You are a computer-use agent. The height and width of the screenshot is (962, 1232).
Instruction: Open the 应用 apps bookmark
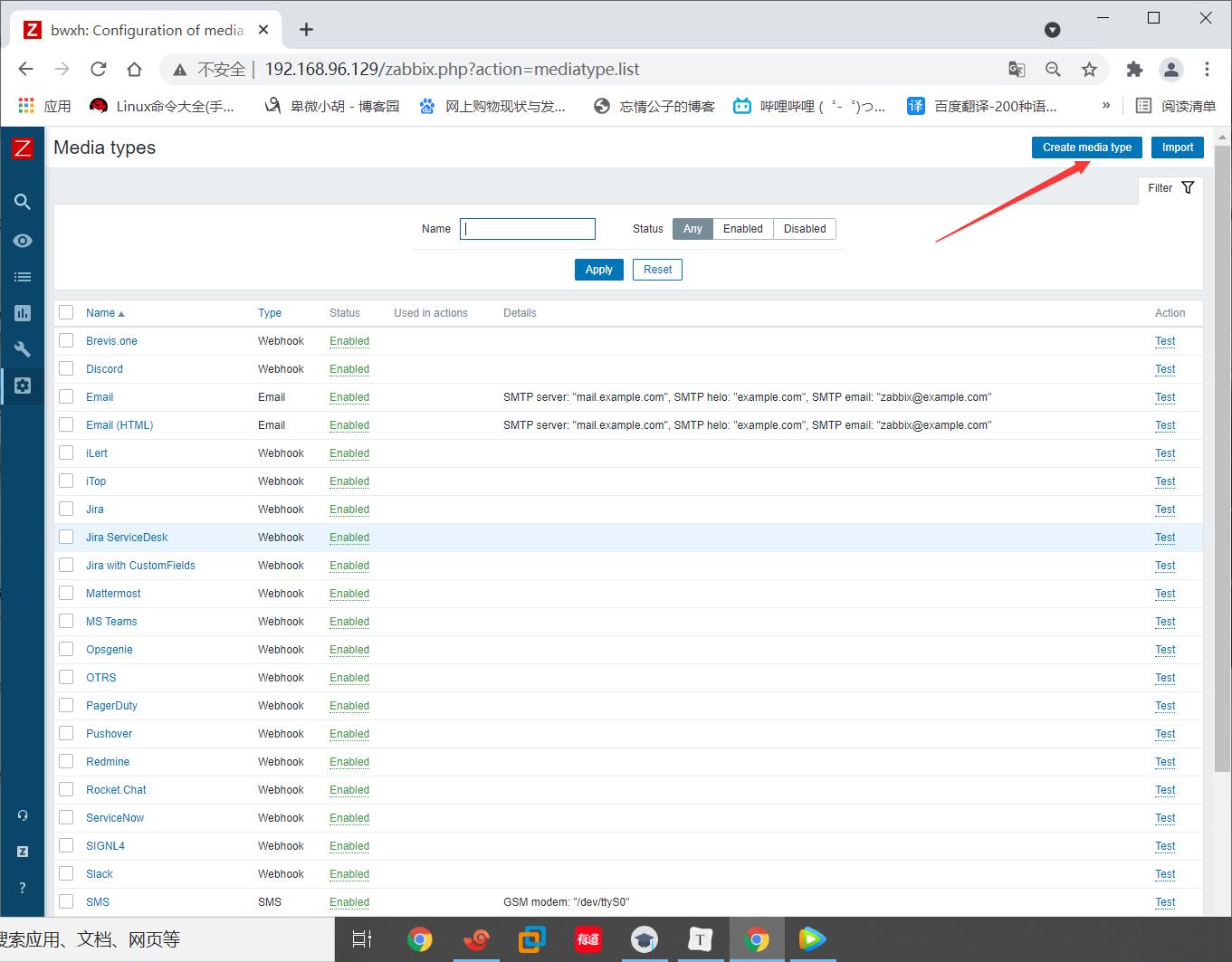[44, 106]
